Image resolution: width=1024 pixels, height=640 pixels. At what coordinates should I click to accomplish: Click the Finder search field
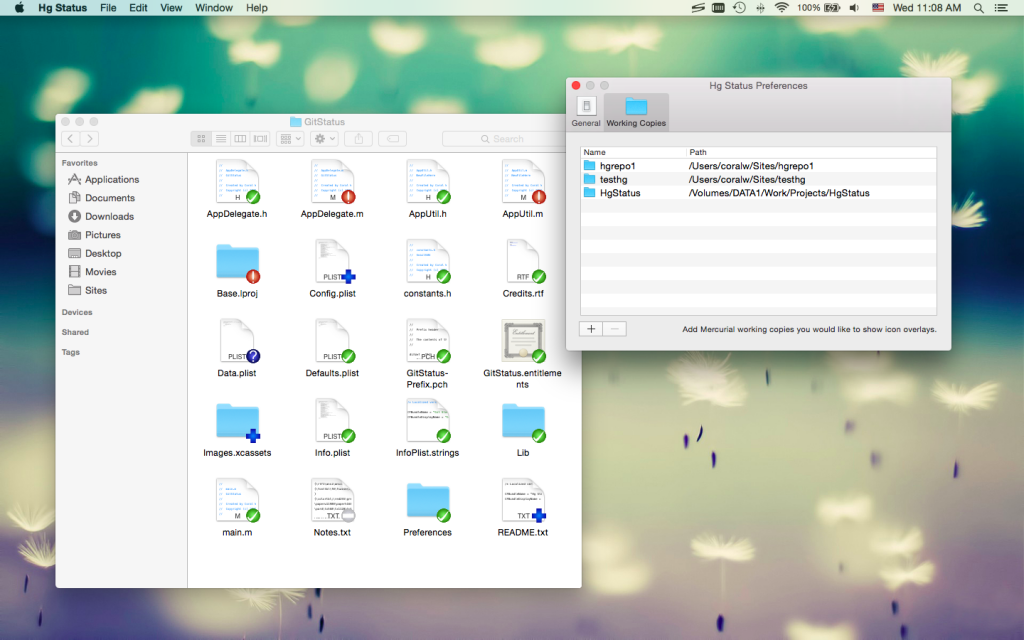504,138
